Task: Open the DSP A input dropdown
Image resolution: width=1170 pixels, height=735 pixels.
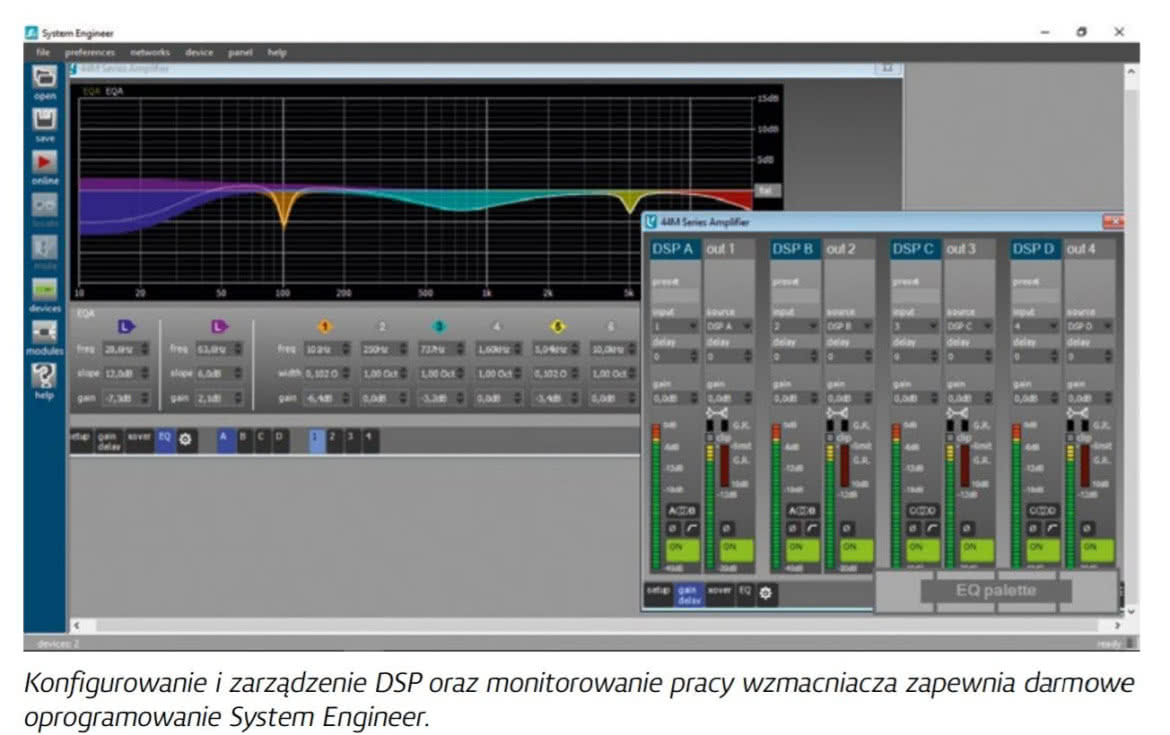Action: (x=675, y=327)
